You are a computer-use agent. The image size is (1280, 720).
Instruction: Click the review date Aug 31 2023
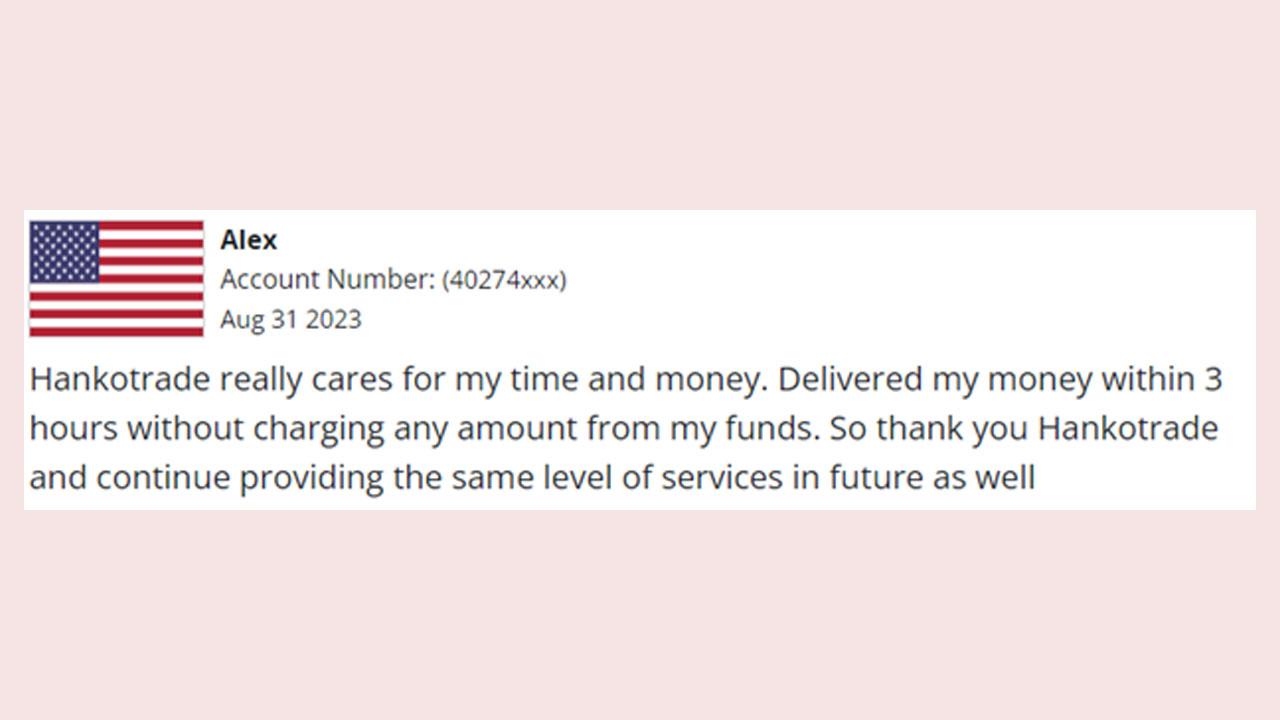tap(291, 320)
